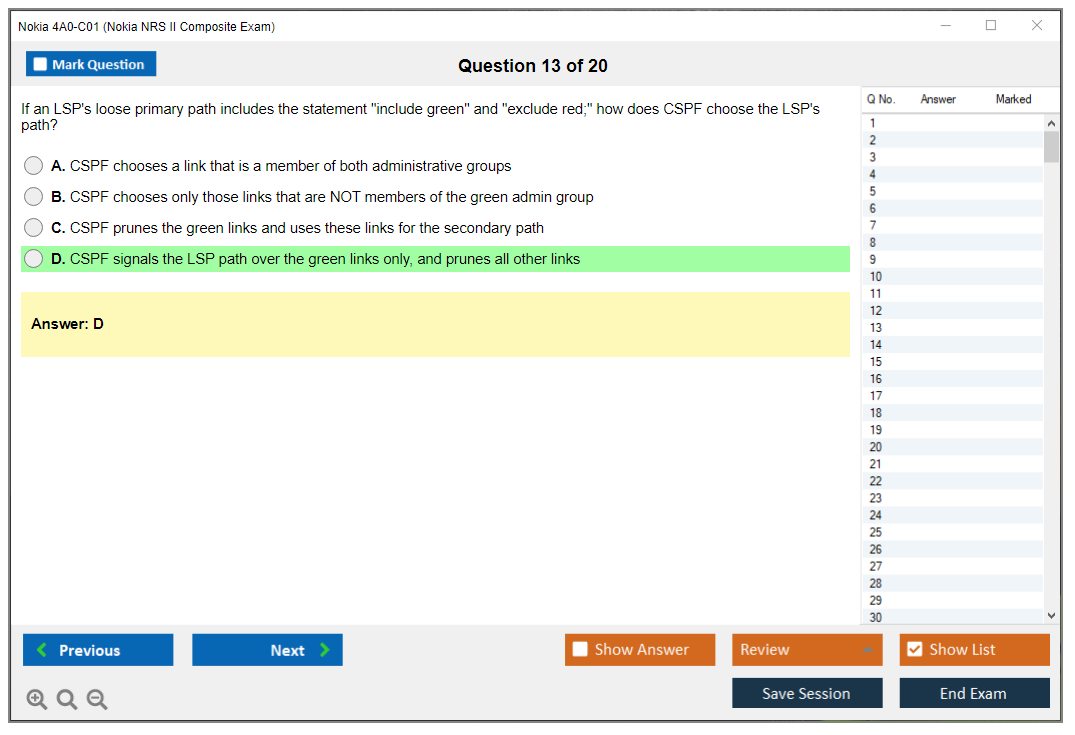Open the Review dropdown menu
Viewport: 1075px width, 735px height.
(x=807, y=650)
